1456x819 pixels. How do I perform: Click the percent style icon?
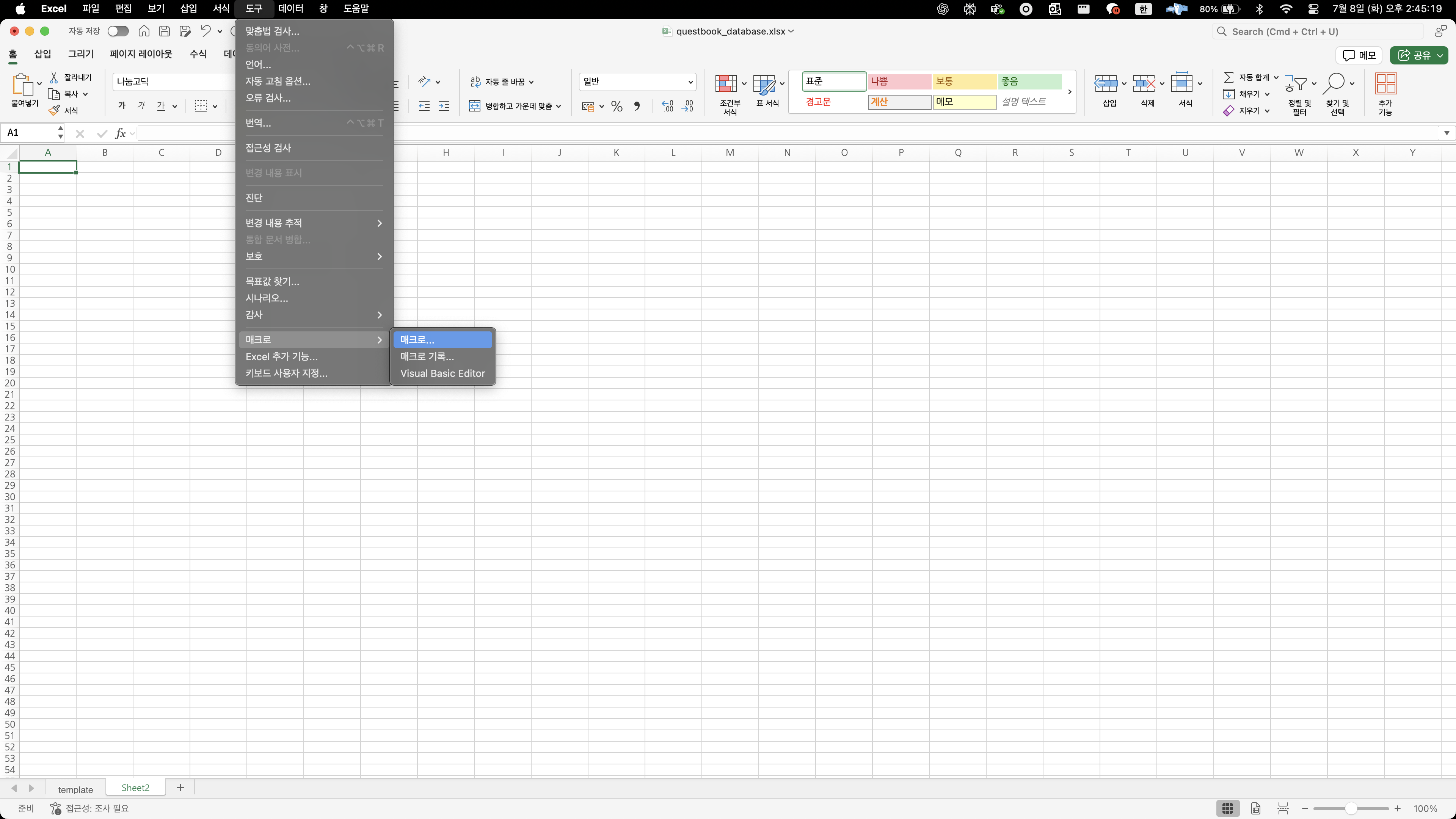pos(617,106)
